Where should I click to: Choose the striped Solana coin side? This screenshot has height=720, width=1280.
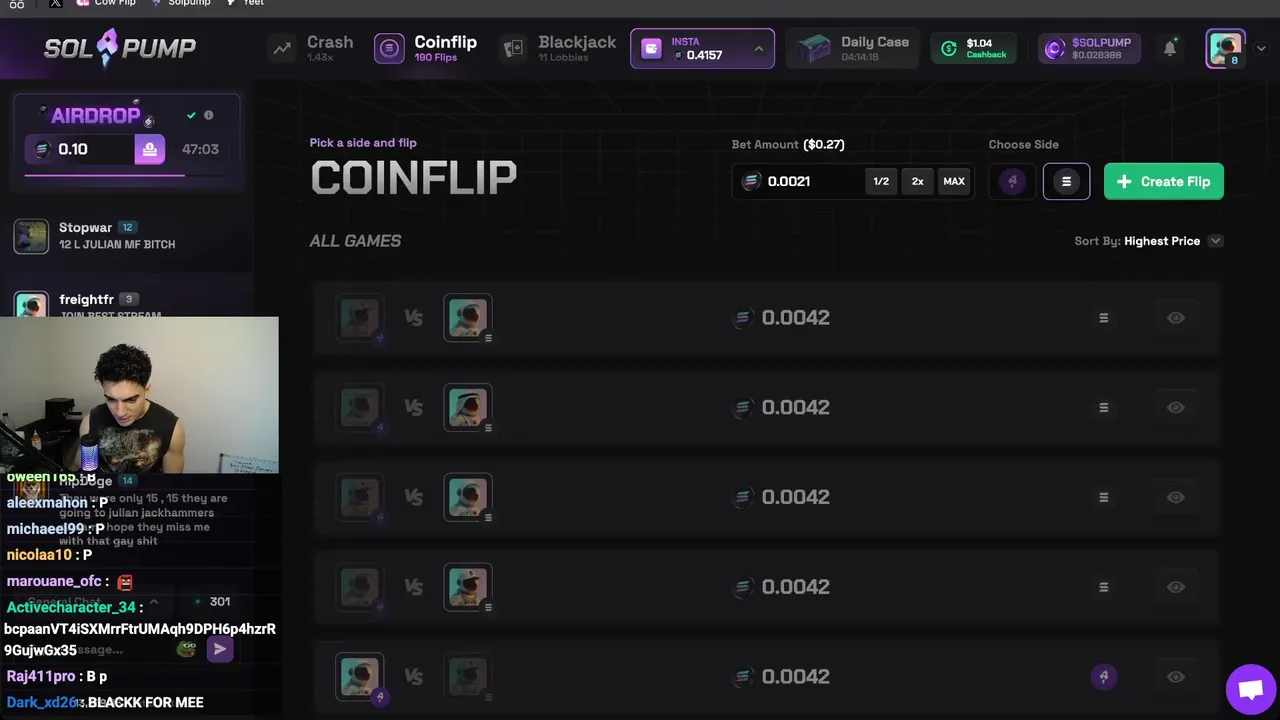tap(1066, 181)
